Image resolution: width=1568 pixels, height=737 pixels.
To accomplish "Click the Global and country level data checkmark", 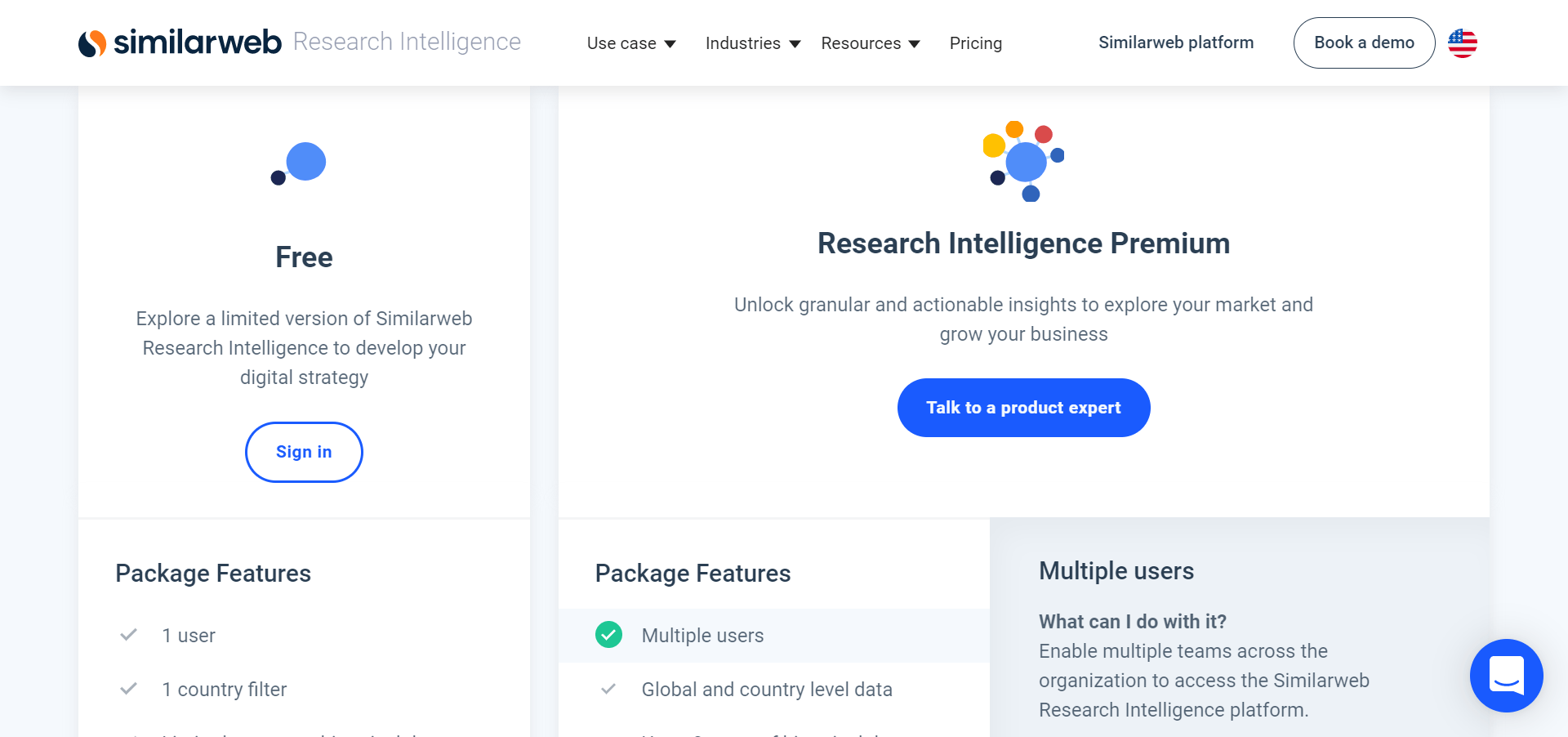I will click(608, 689).
